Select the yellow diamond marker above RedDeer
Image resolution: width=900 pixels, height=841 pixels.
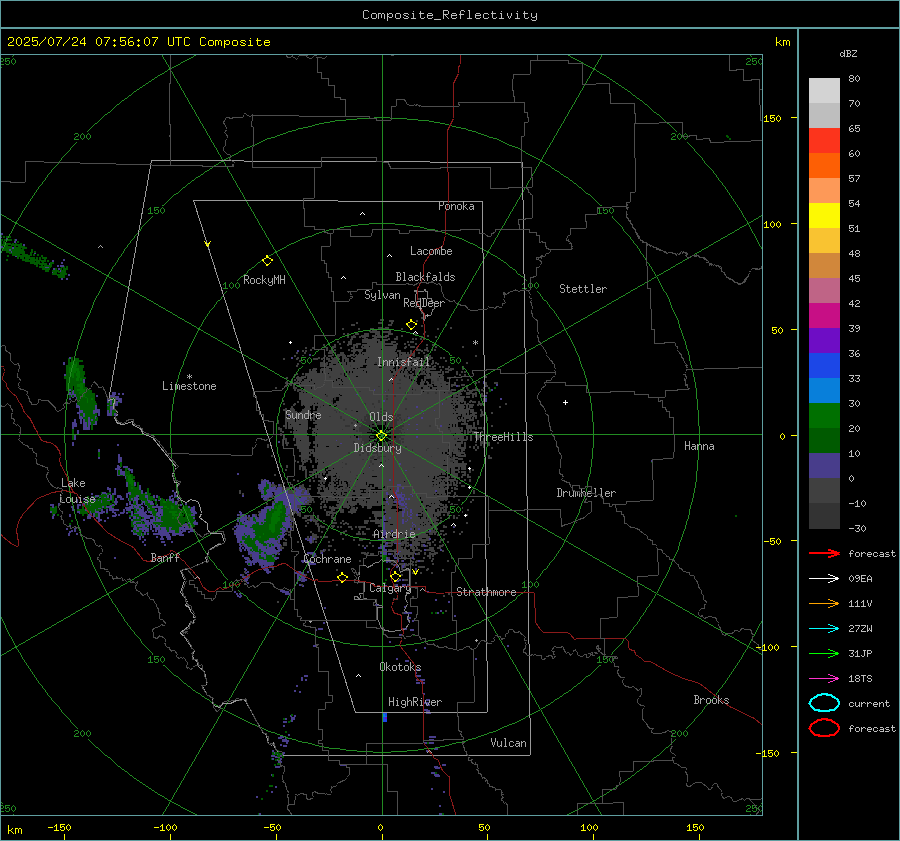coord(411,325)
